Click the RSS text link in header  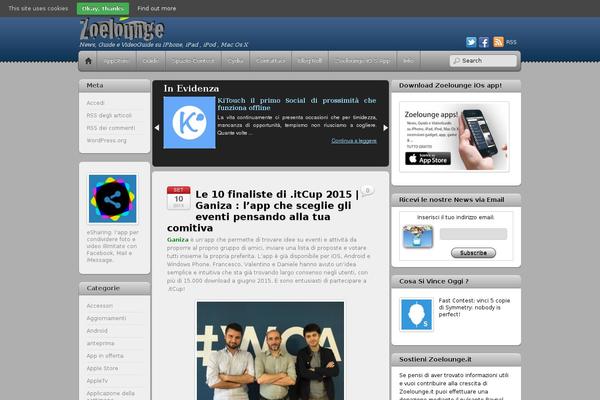(x=511, y=42)
